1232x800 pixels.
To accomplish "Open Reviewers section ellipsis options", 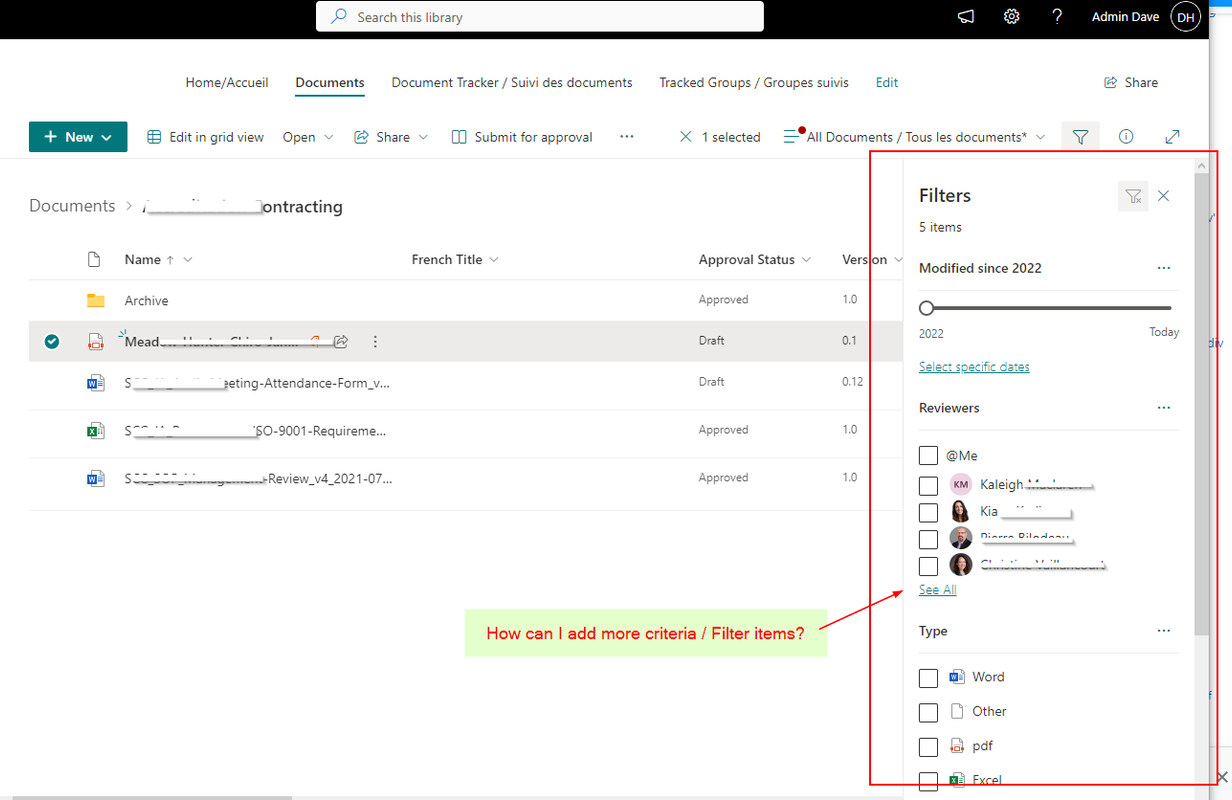I will pos(1163,408).
